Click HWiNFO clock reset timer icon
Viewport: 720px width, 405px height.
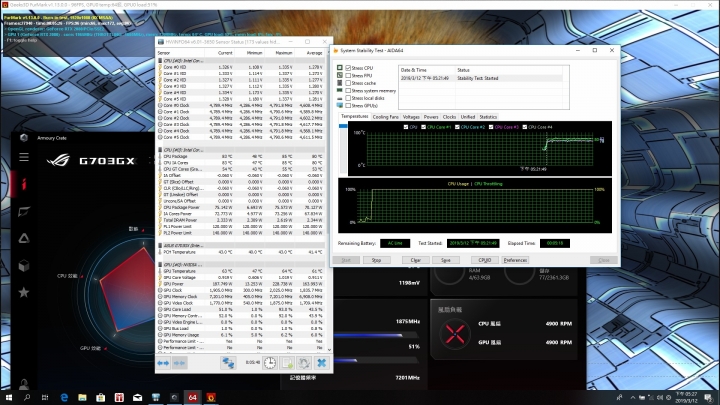270,363
